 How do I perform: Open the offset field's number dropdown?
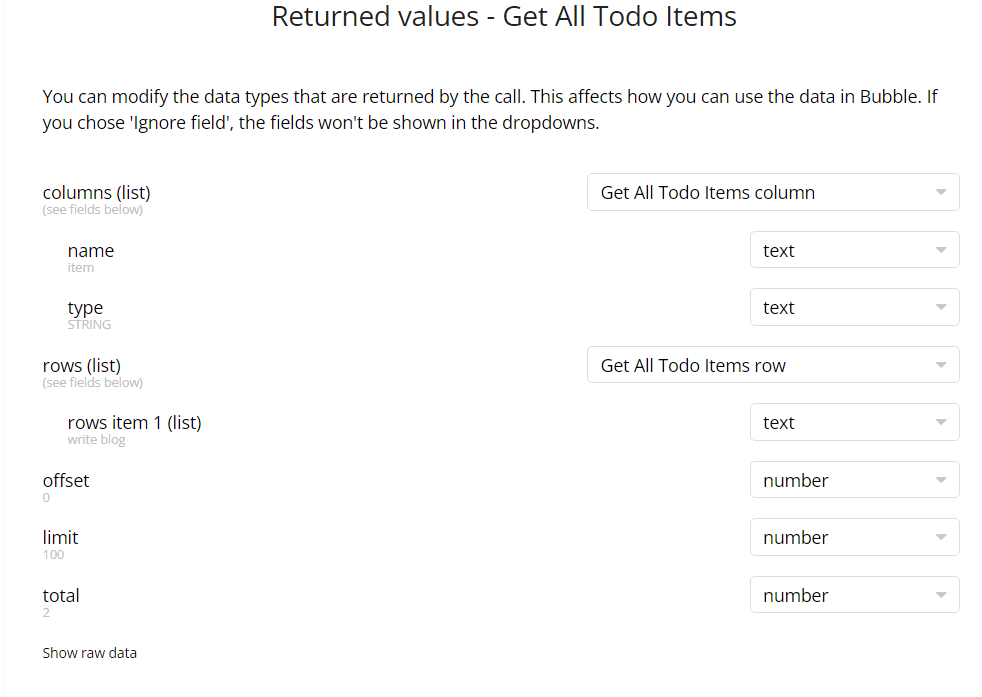point(854,481)
